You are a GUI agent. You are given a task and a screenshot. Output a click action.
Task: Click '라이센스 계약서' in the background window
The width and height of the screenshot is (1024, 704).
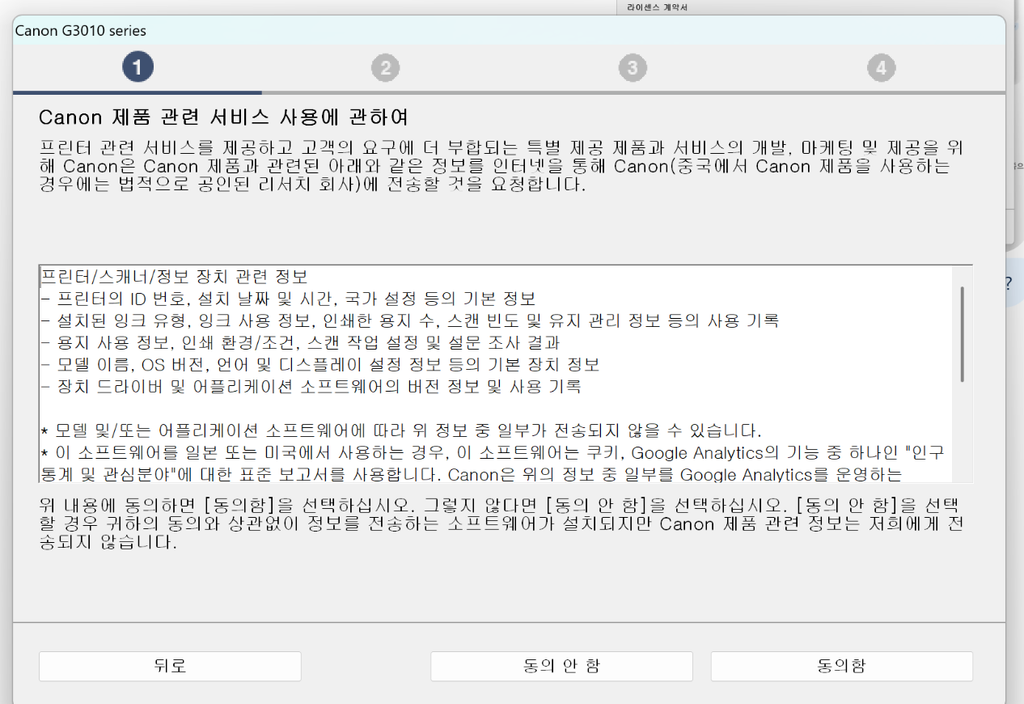(657, 7)
